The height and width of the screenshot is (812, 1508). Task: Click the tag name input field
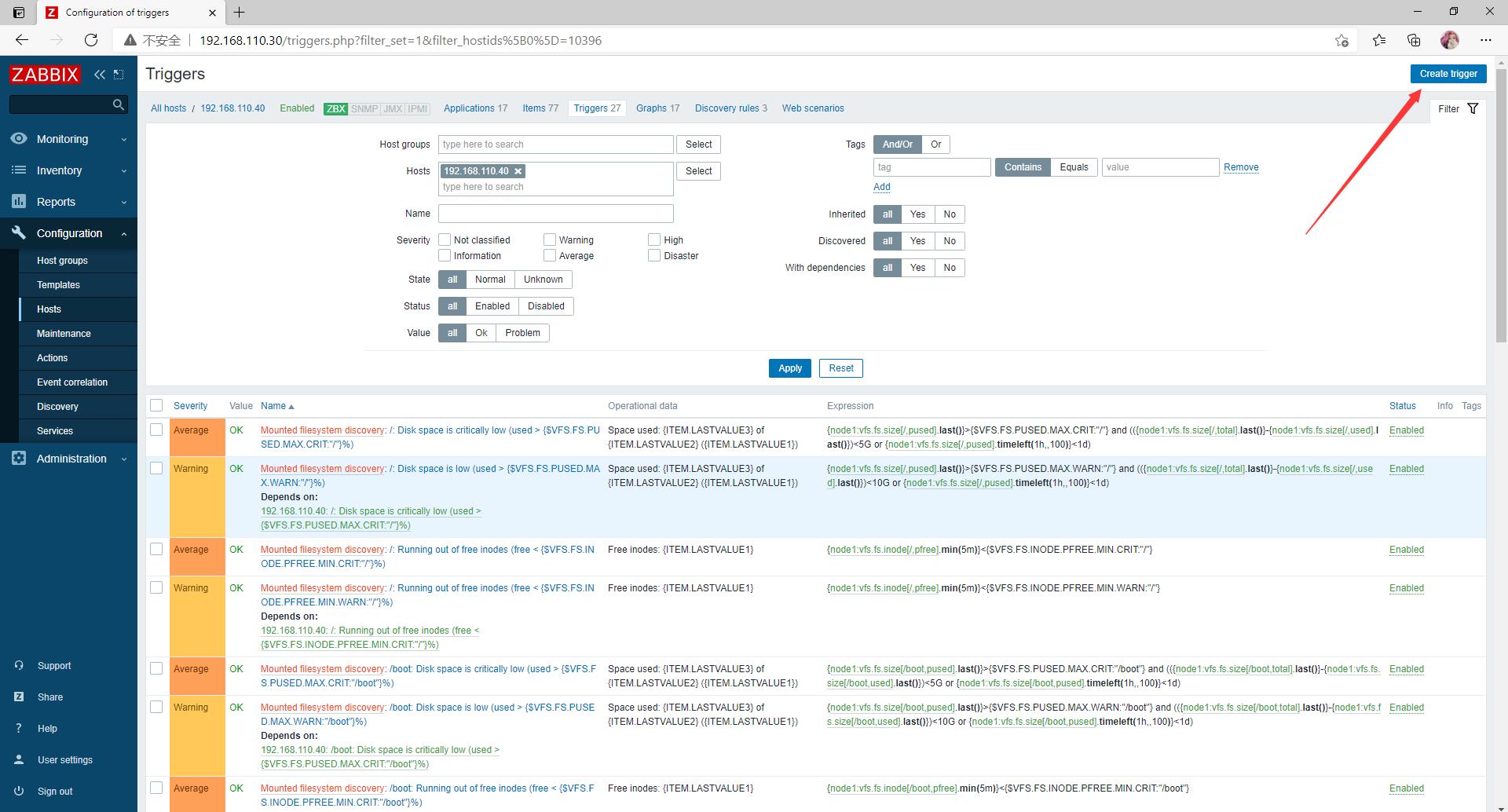pos(932,167)
